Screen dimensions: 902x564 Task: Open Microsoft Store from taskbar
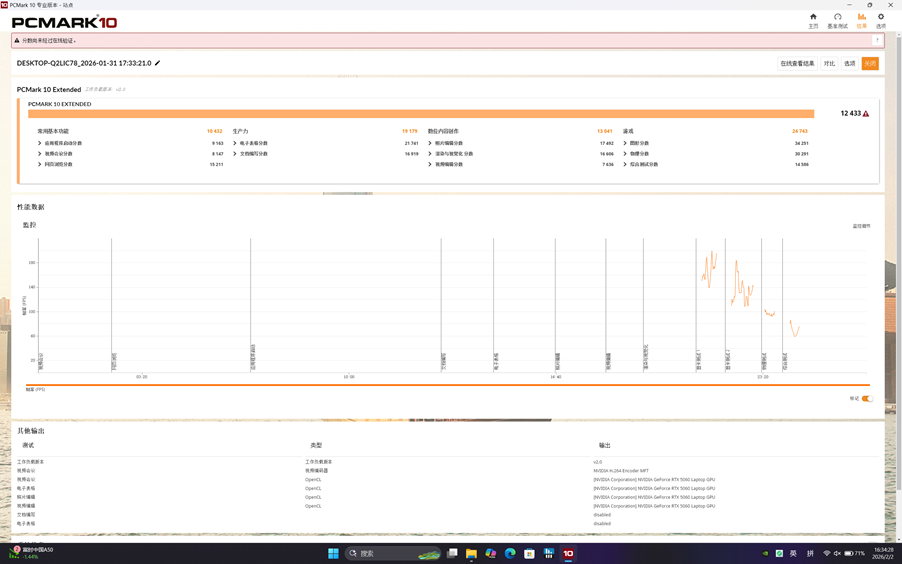pyautogui.click(x=529, y=553)
